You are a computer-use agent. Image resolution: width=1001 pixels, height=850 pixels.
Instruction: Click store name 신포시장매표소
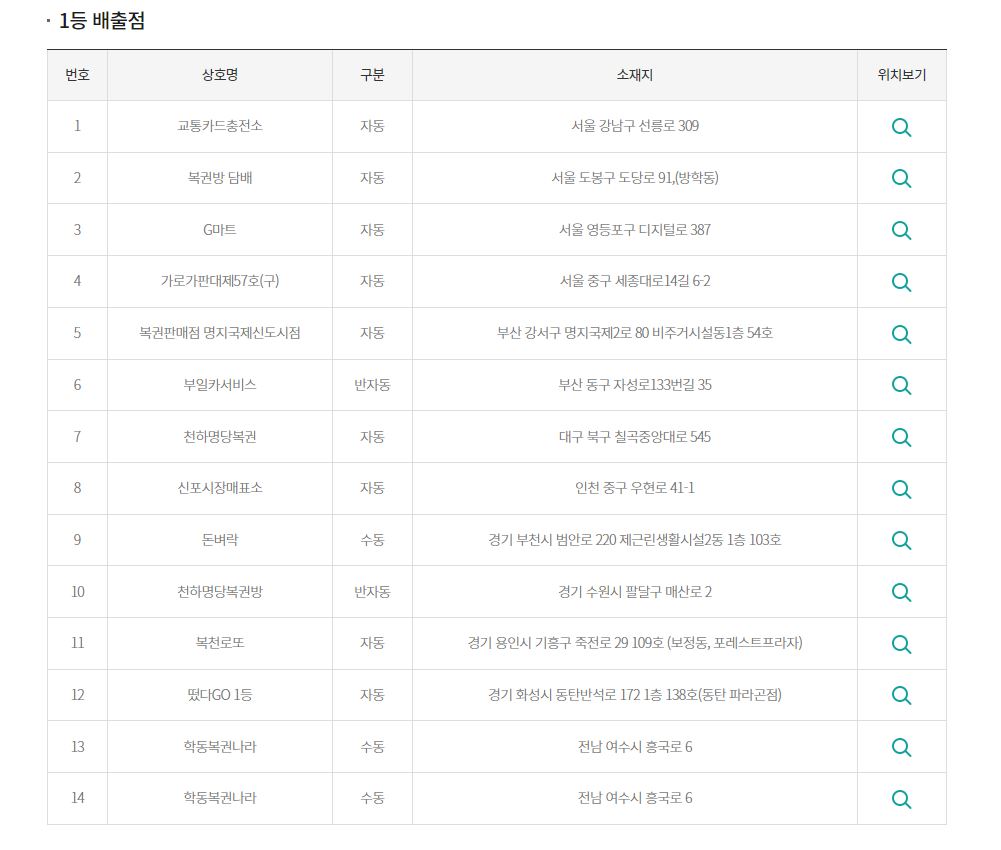point(220,488)
